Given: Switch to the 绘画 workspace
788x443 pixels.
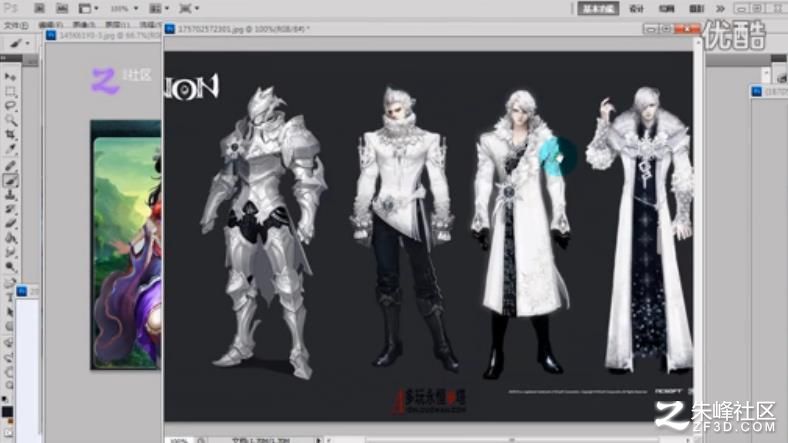Looking at the screenshot, I should (x=666, y=9).
